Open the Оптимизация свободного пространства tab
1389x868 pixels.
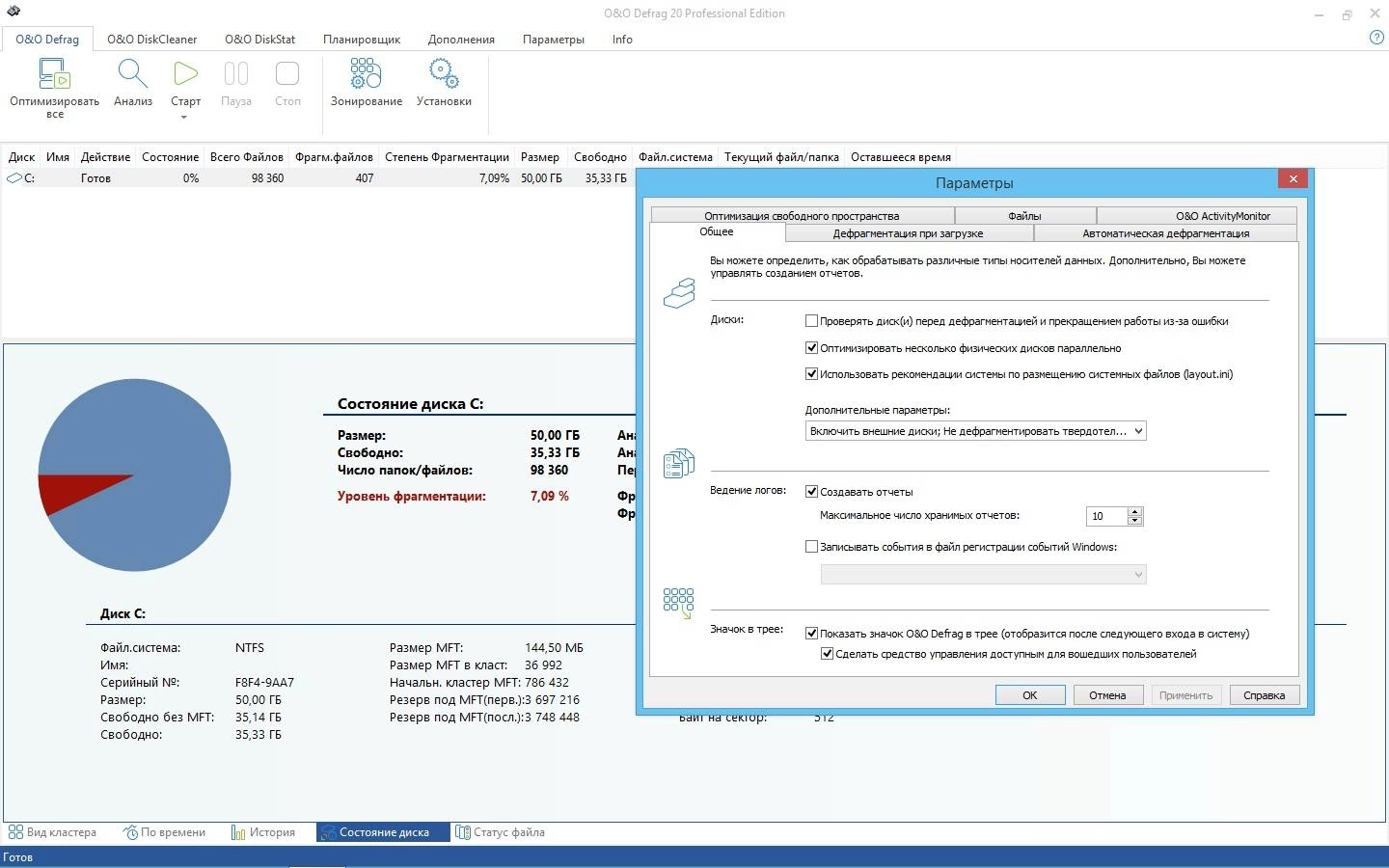[x=802, y=216]
